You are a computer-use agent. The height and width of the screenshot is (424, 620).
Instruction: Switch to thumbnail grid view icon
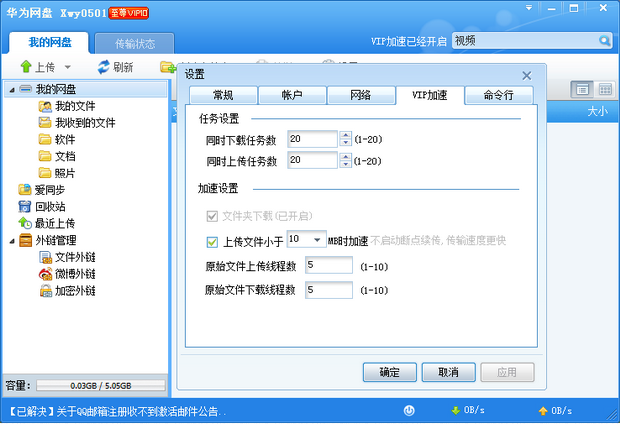pyautogui.click(x=605, y=89)
